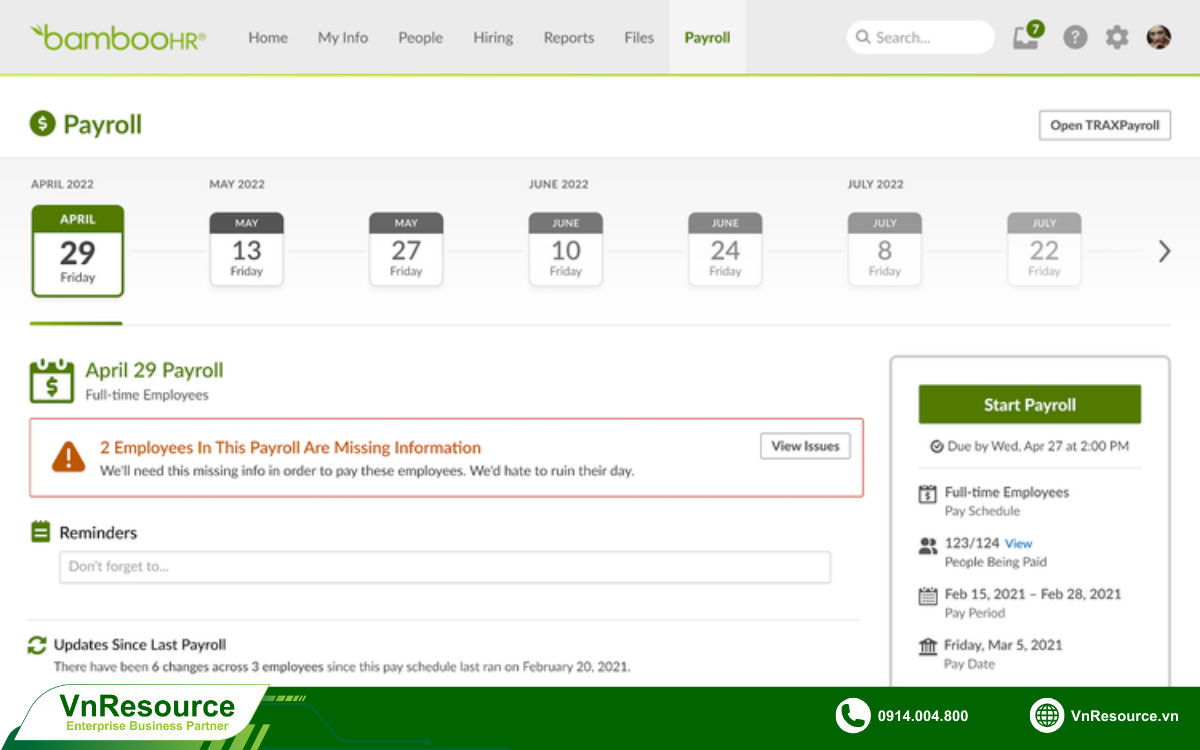Go to the Reports menu
This screenshot has width=1200, height=750.
[568, 38]
